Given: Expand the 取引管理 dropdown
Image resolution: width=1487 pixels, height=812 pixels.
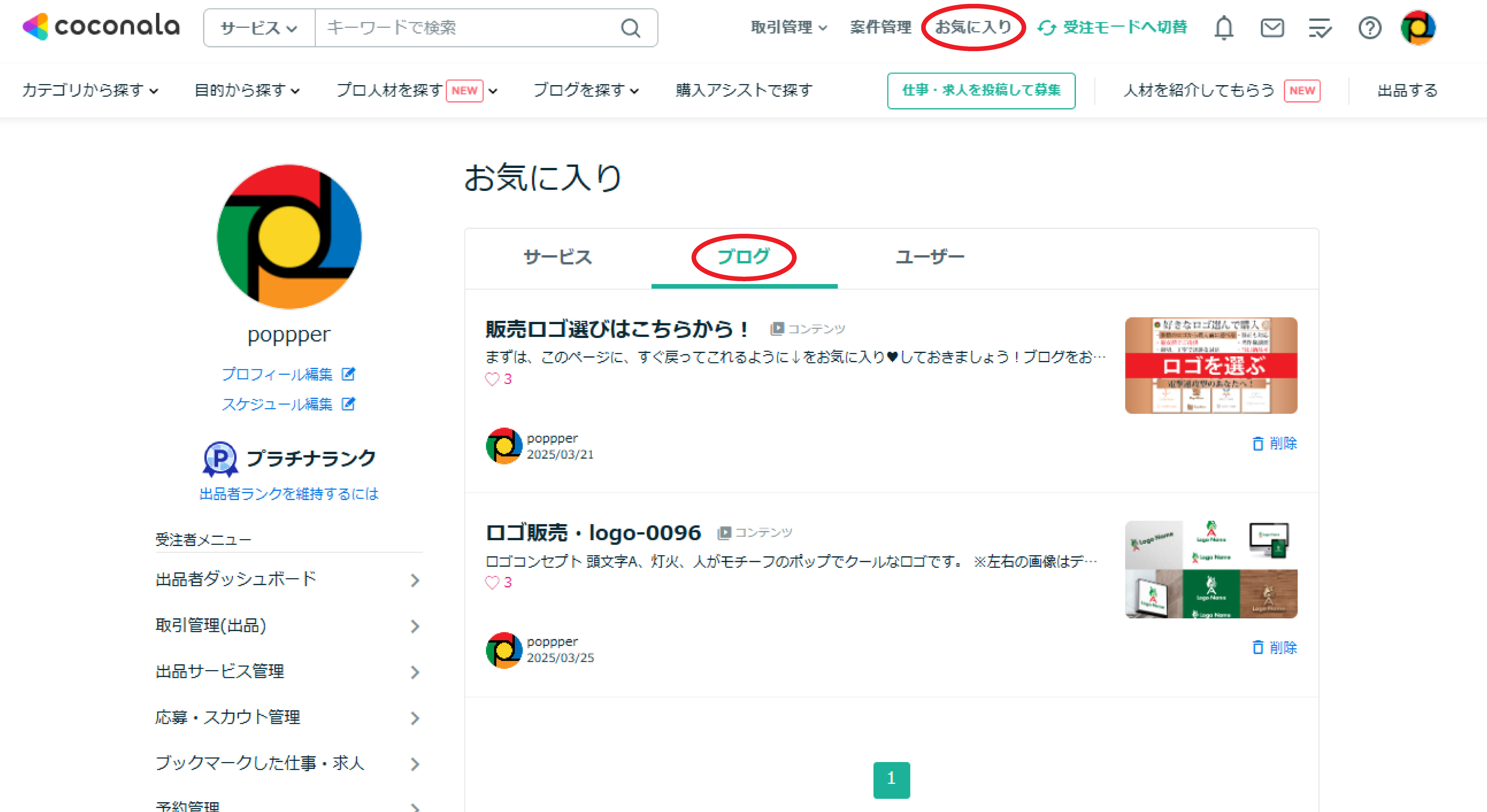Looking at the screenshot, I should 789,27.
